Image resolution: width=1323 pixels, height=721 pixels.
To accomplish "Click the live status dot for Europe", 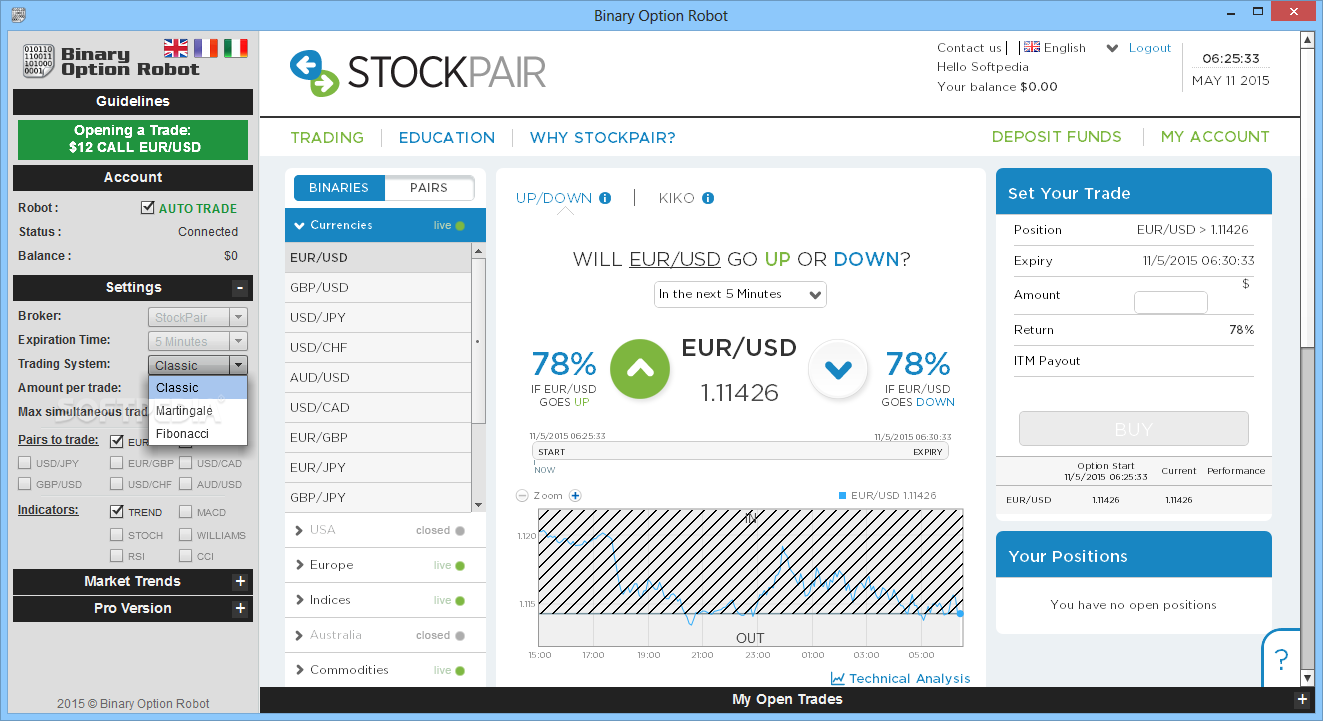I will [460, 566].
